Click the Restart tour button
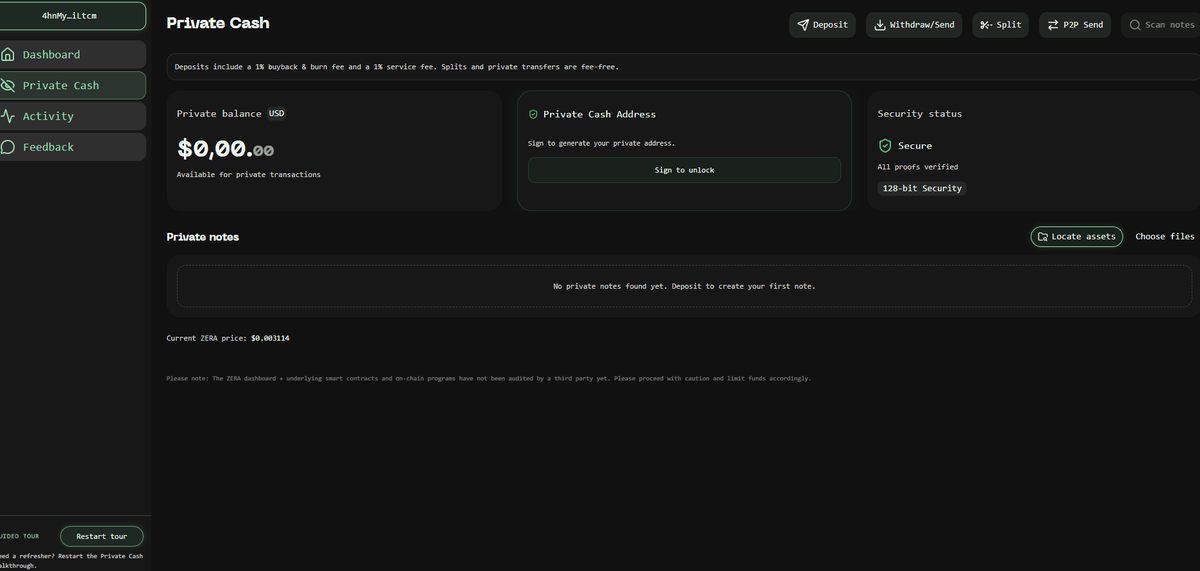This screenshot has height=571, width=1200. [x=102, y=536]
